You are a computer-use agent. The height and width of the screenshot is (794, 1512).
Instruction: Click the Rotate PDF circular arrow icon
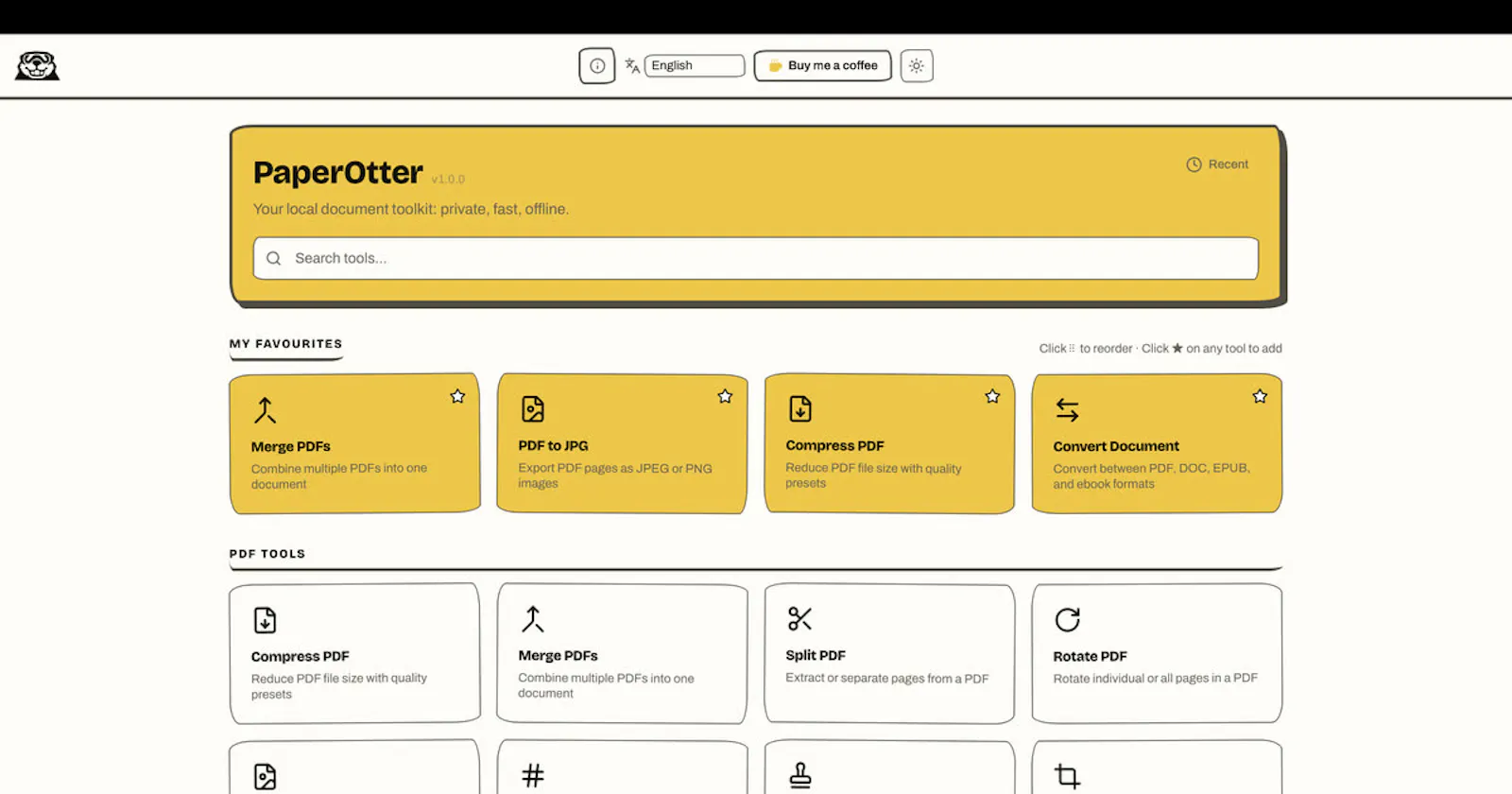pyautogui.click(x=1068, y=620)
